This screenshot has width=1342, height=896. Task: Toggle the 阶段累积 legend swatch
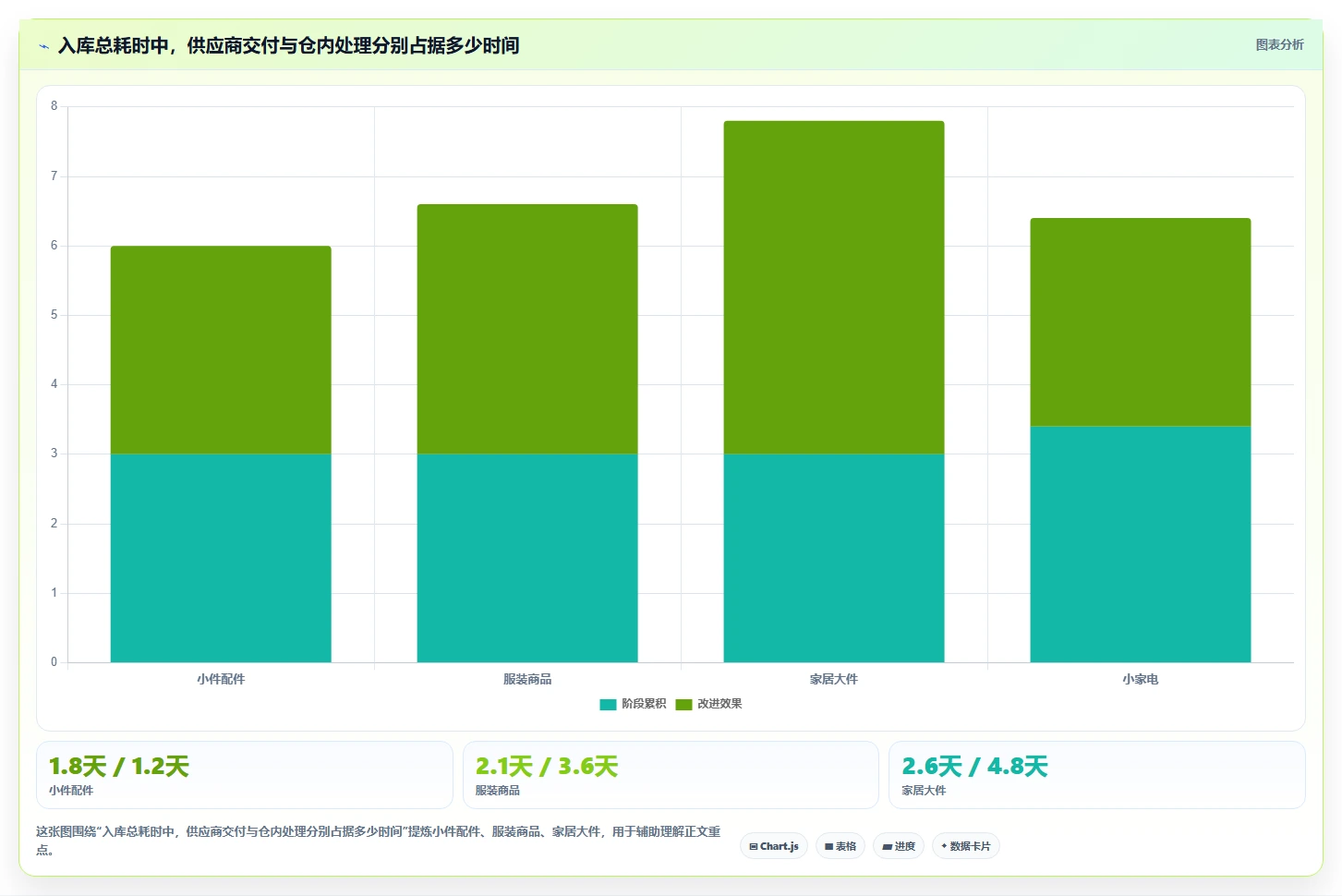608,705
